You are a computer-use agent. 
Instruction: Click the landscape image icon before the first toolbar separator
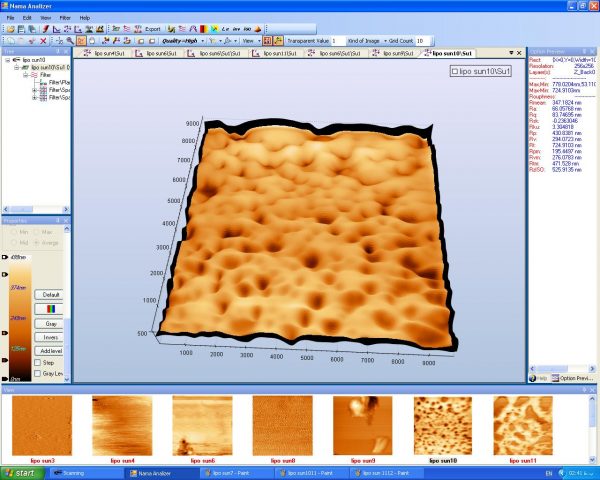tap(100, 29)
